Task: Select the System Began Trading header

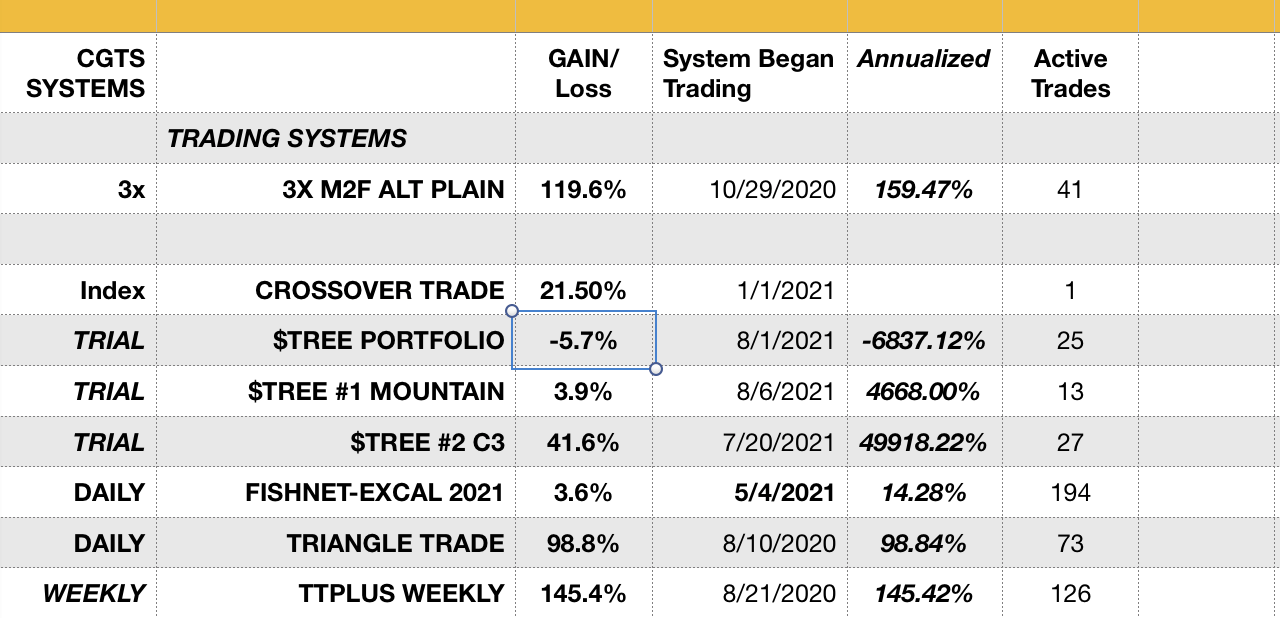Action: pyautogui.click(x=748, y=73)
